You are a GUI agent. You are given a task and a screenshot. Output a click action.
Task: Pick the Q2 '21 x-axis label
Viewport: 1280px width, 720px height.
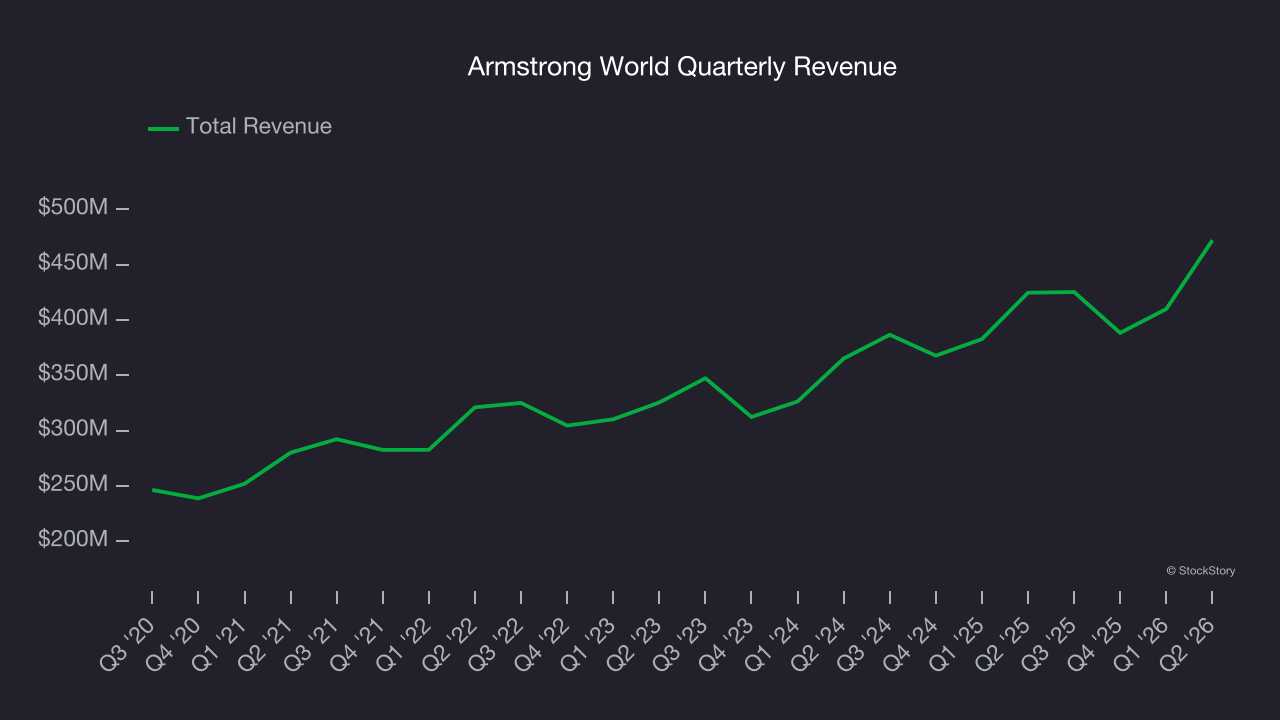[x=266, y=644]
